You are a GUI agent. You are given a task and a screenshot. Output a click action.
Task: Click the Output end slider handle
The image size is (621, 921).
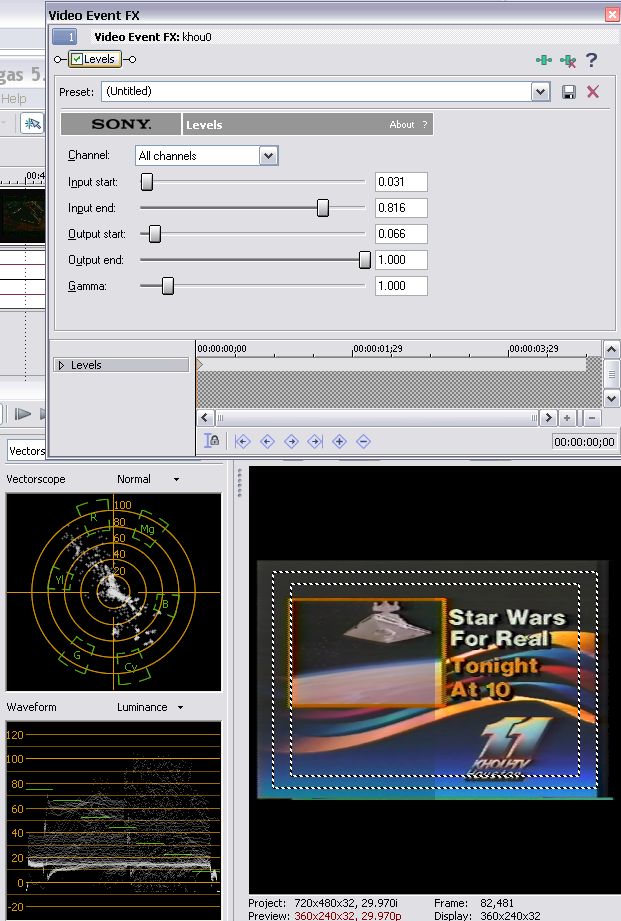click(365, 260)
